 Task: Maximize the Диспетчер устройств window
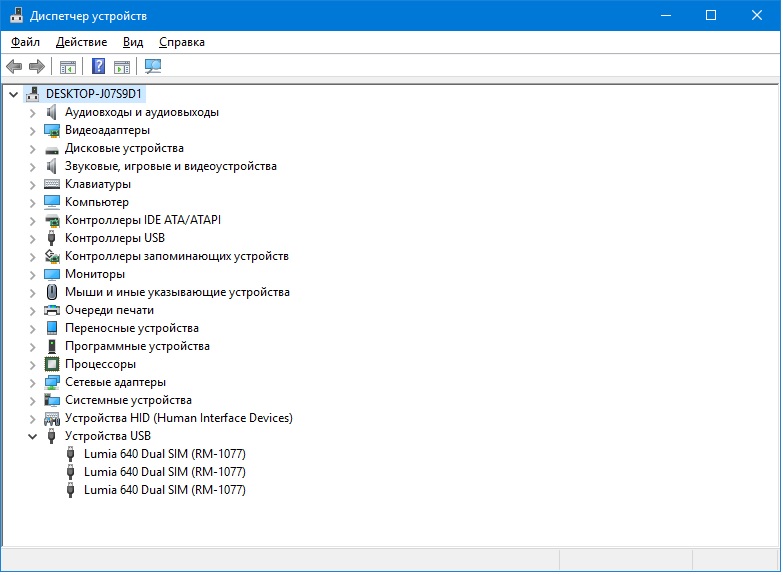coord(711,15)
